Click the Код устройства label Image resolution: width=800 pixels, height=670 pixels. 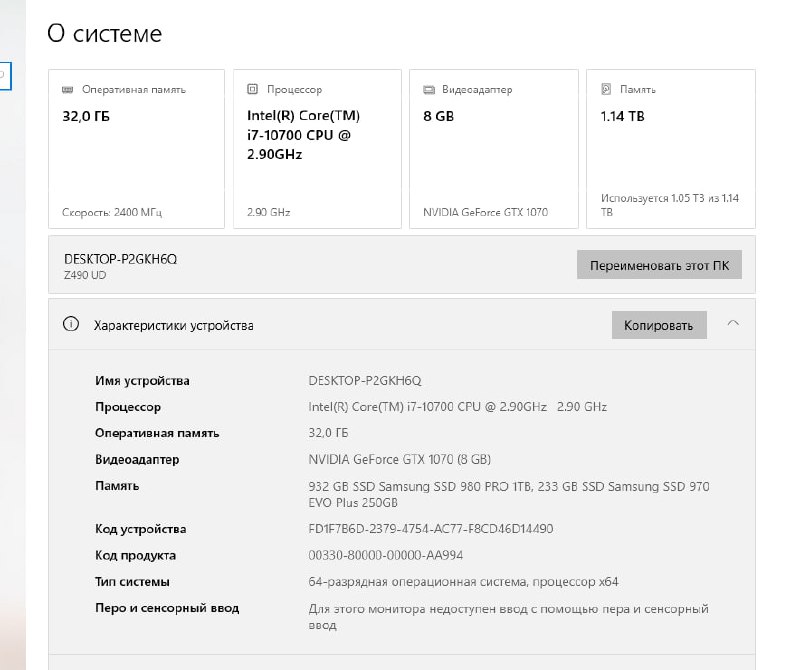pyautogui.click(x=140, y=529)
